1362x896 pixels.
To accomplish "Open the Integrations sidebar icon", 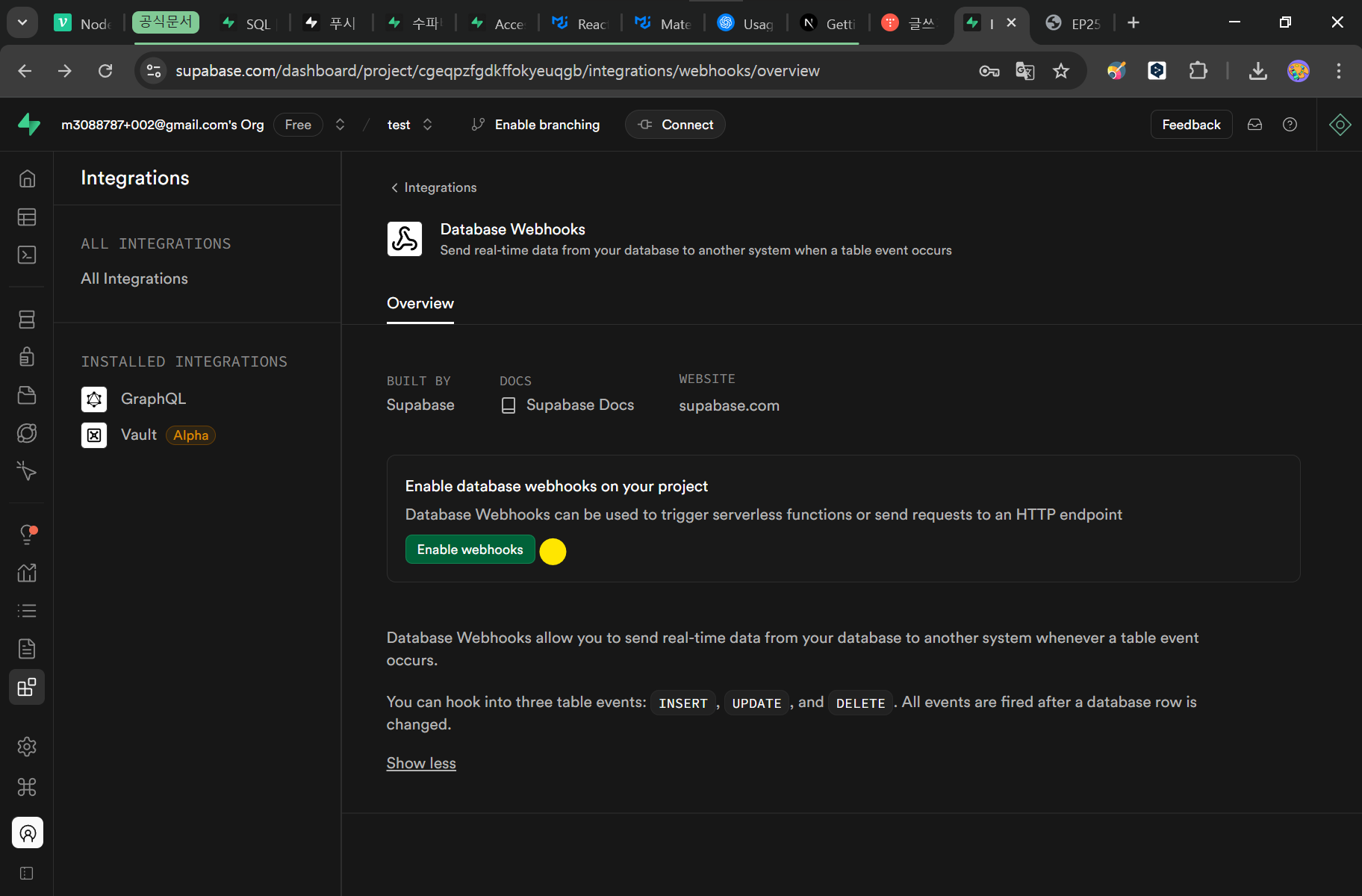I will [x=27, y=687].
